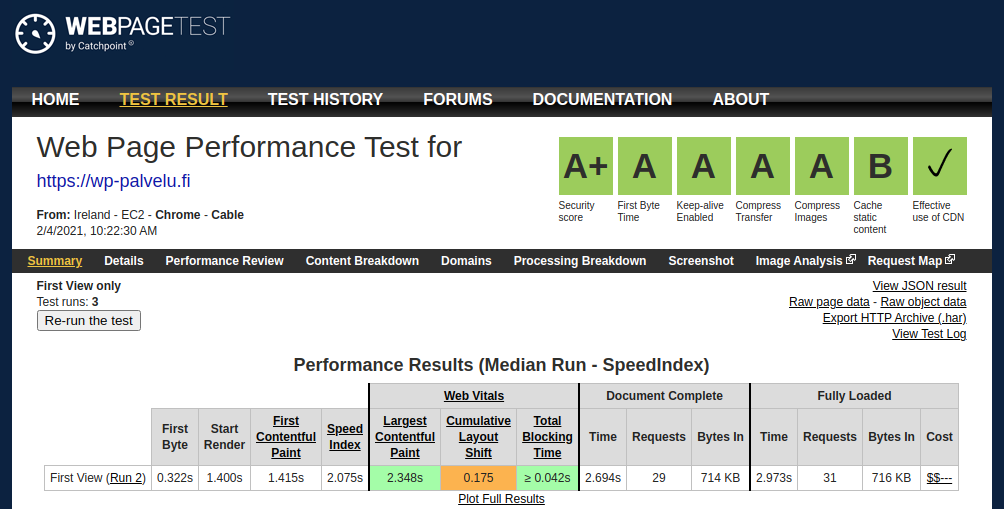The height and width of the screenshot is (509, 1004).
Task: Click First Contentful Paint column link
Action: (286, 437)
